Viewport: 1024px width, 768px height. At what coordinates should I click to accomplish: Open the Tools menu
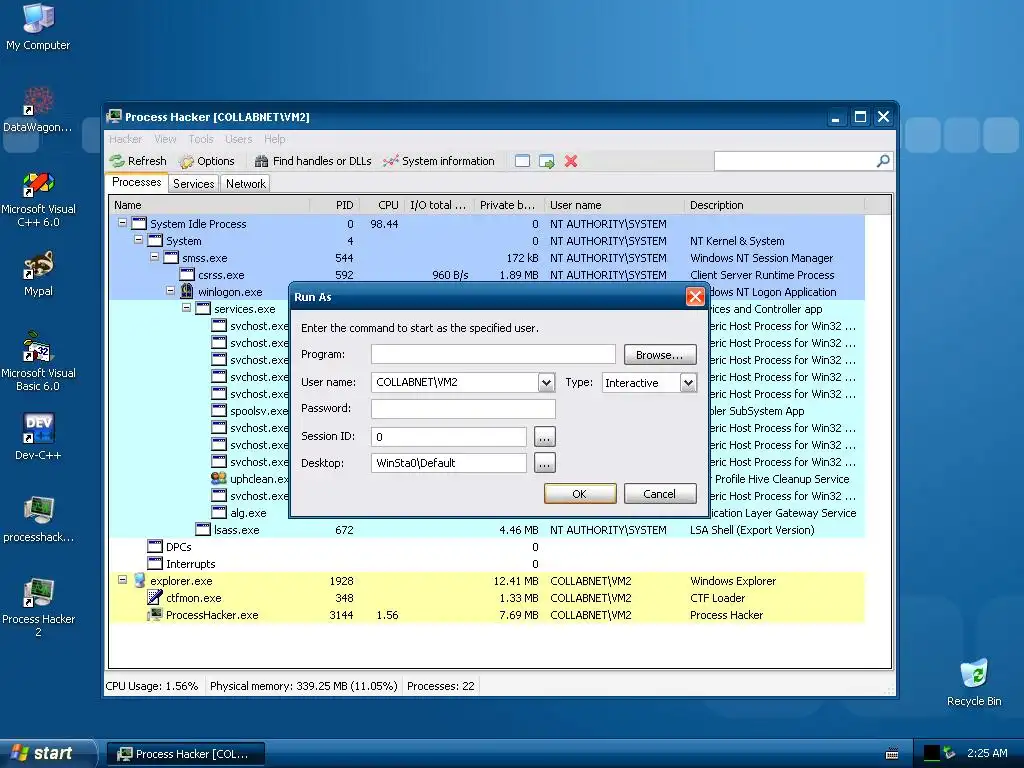tap(201, 139)
